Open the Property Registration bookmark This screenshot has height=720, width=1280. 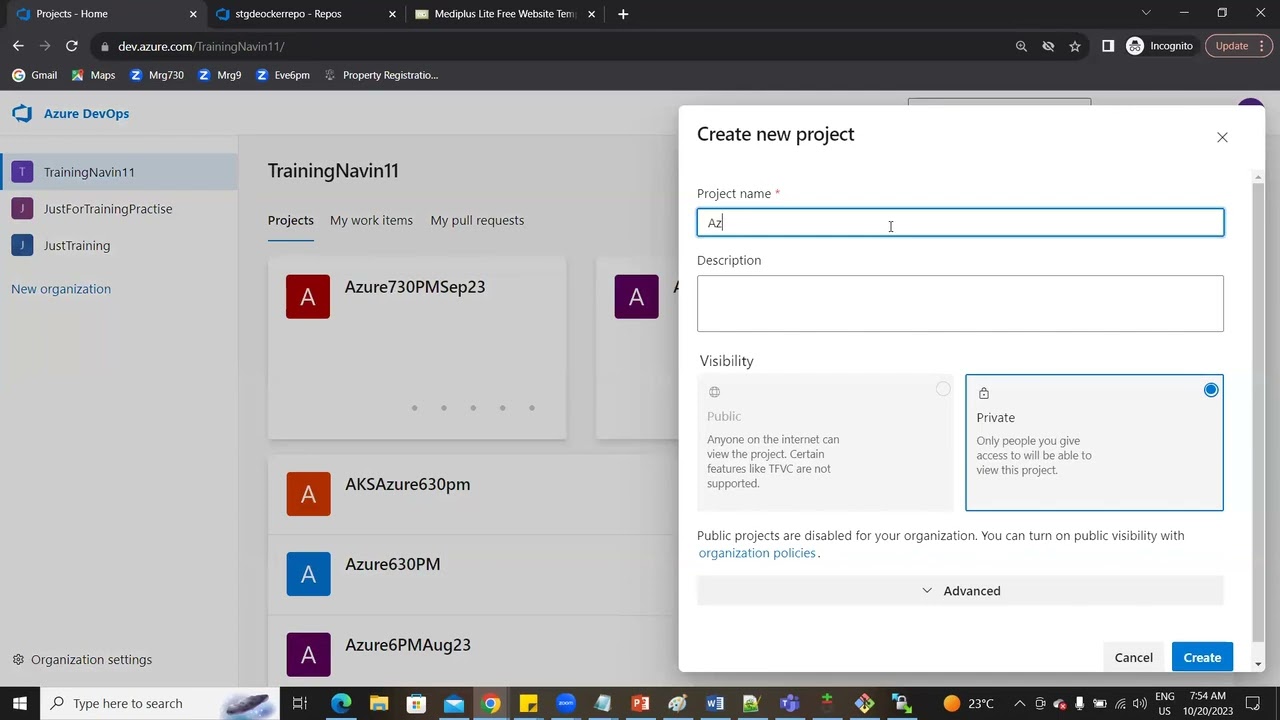click(380, 75)
